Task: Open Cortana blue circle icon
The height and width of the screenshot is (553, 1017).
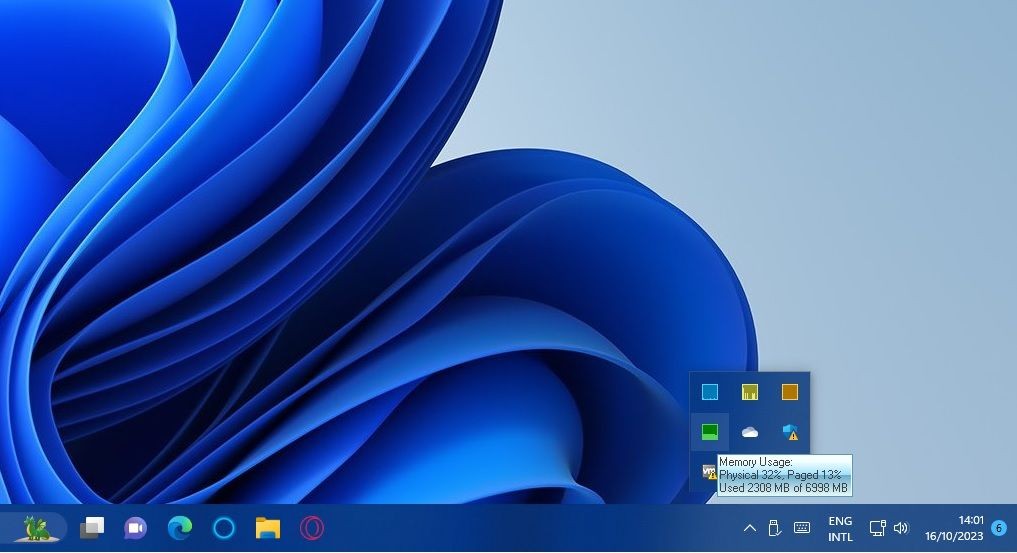Action: tap(224, 528)
